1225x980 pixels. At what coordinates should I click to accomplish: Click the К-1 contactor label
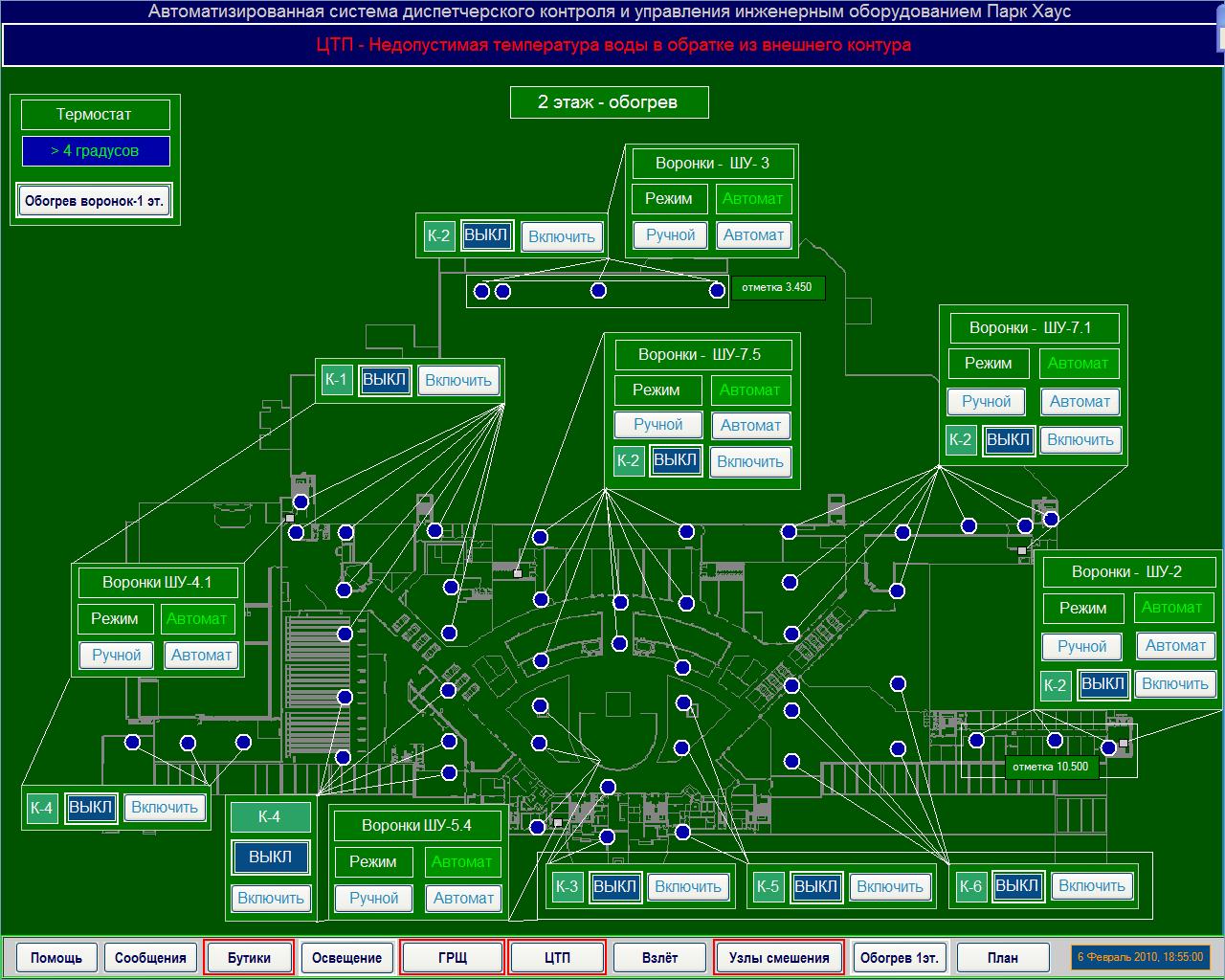tap(337, 380)
